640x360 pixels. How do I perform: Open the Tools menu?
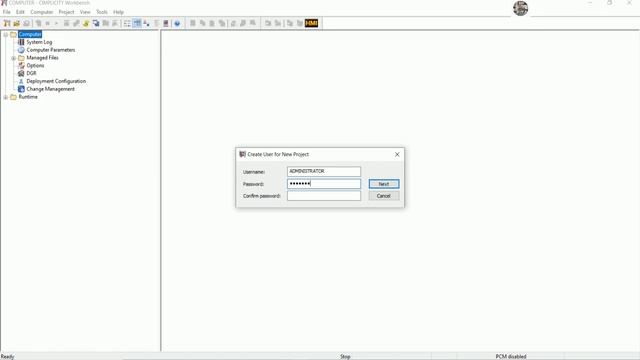point(102,12)
